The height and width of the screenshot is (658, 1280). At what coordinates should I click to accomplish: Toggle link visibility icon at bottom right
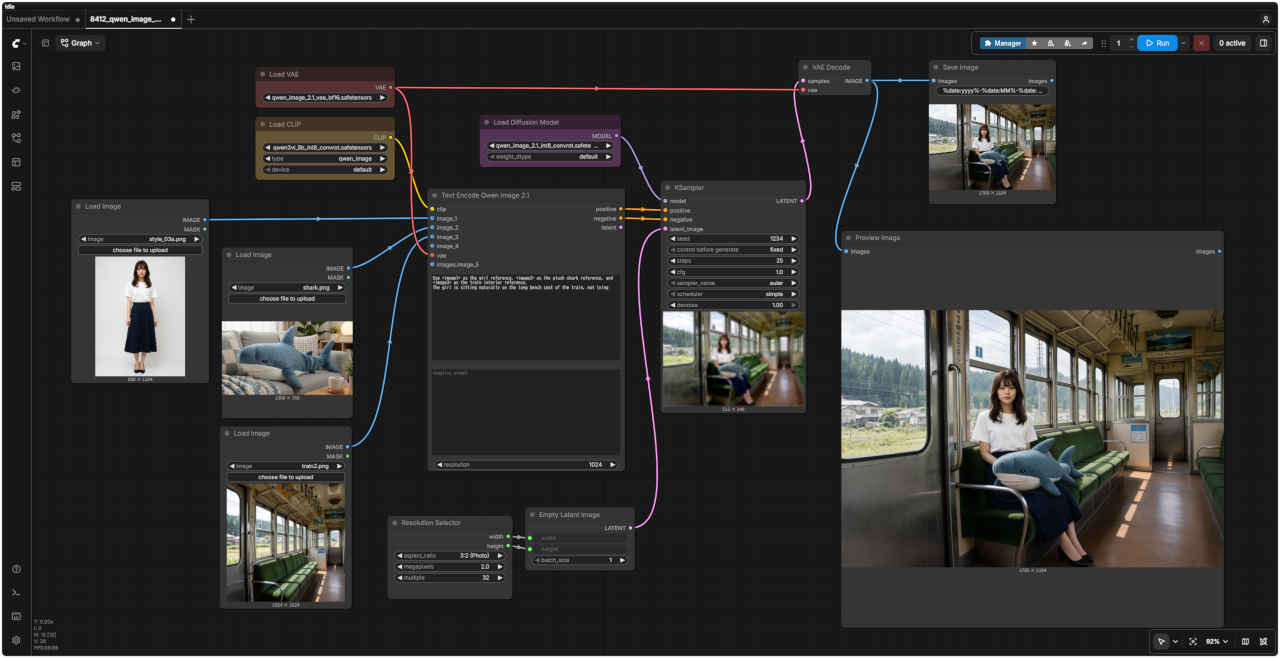[x=1264, y=641]
